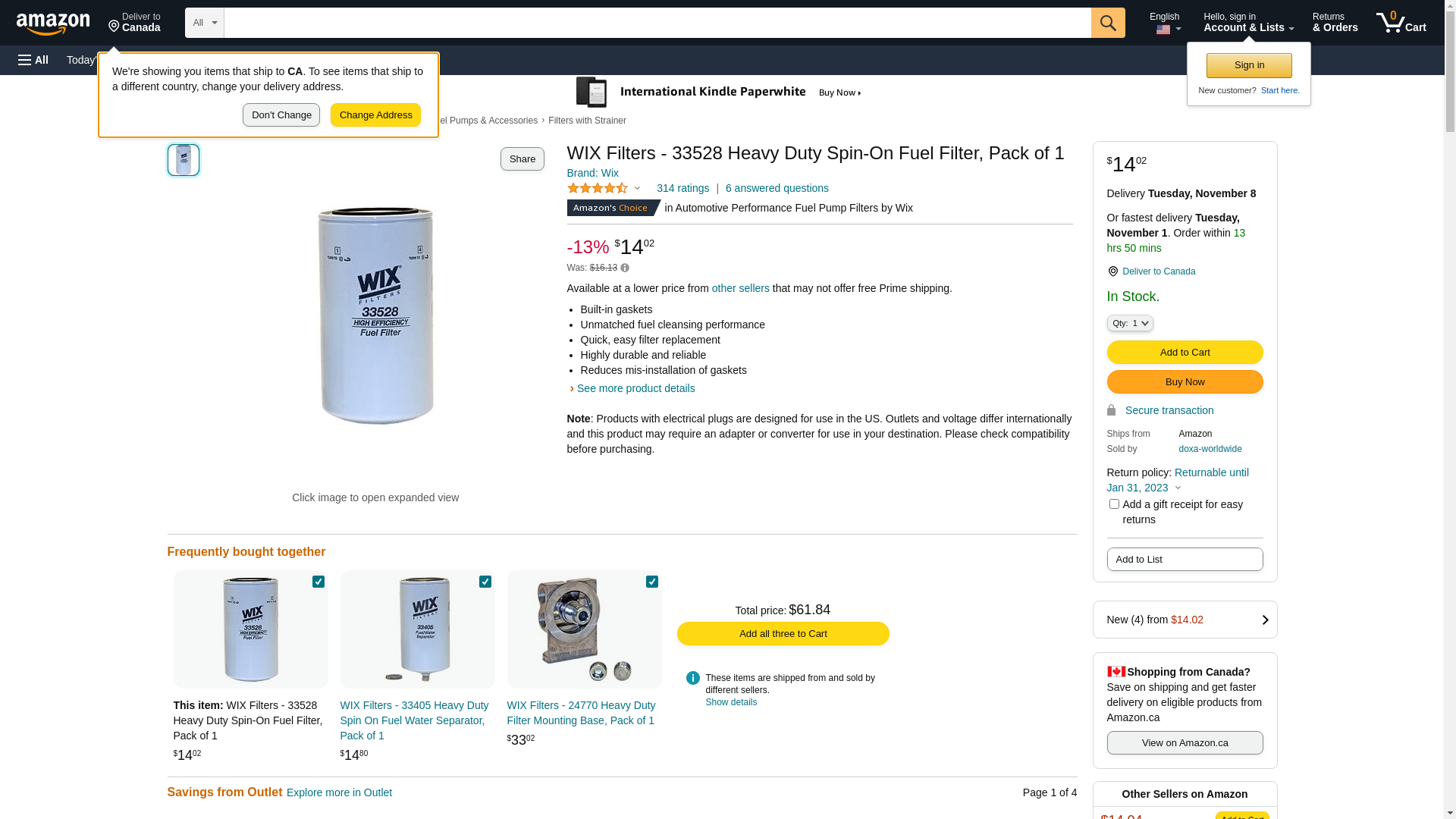Open the Qty quantity dropdown
The height and width of the screenshot is (819, 1456).
(1130, 323)
